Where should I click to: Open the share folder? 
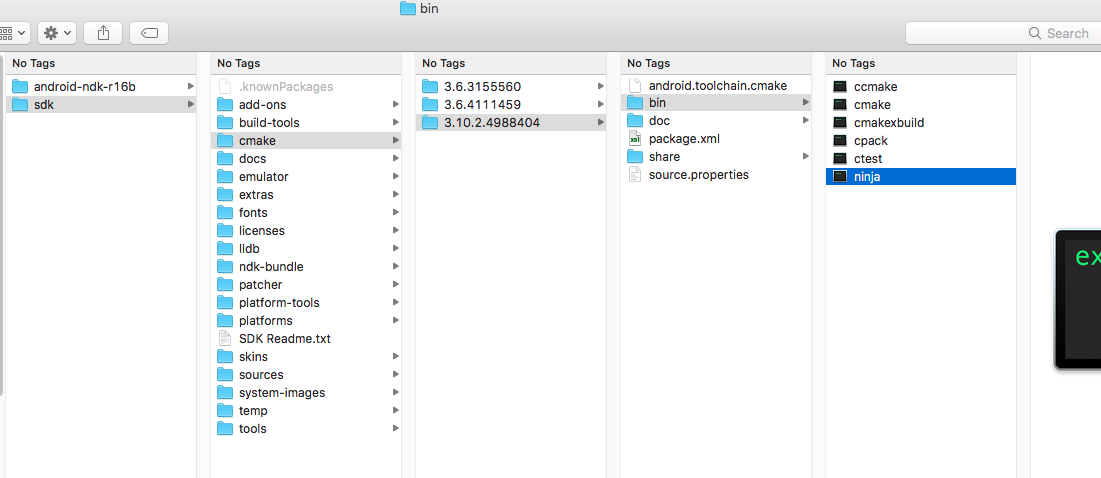click(716, 157)
